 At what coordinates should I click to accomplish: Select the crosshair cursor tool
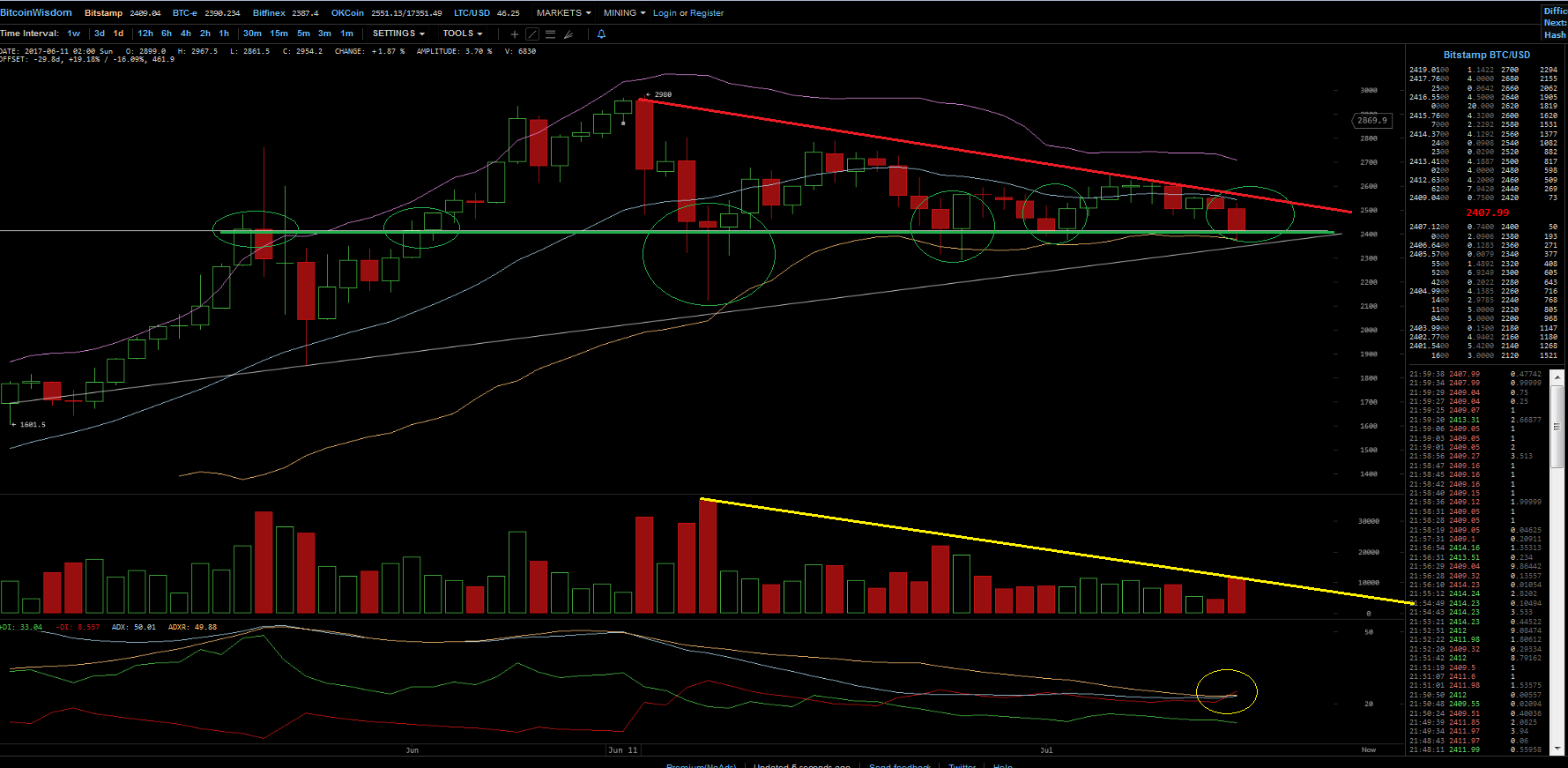click(x=515, y=34)
